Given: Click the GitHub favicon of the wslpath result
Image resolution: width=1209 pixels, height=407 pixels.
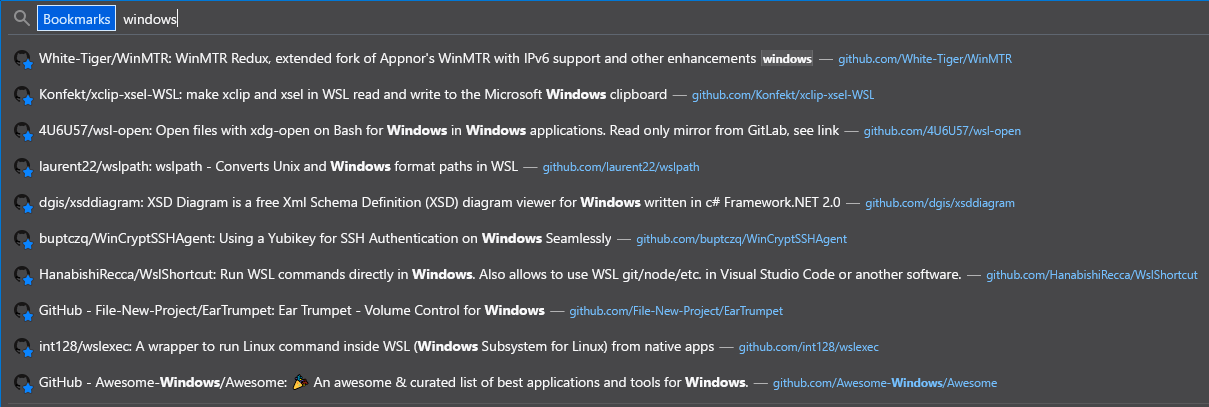Looking at the screenshot, I should (23, 167).
